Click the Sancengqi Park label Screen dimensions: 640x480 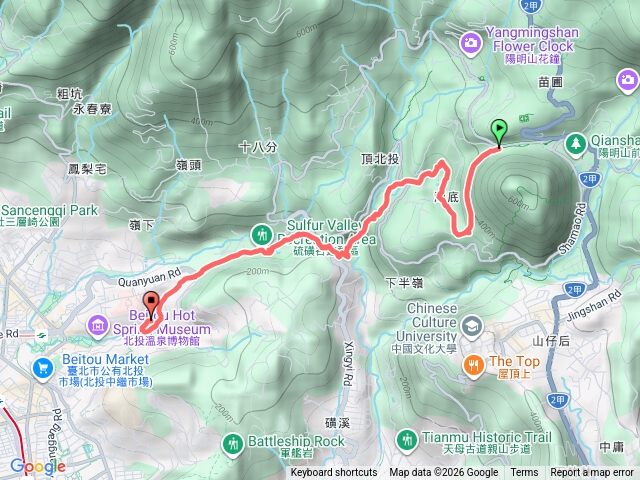[49, 211]
